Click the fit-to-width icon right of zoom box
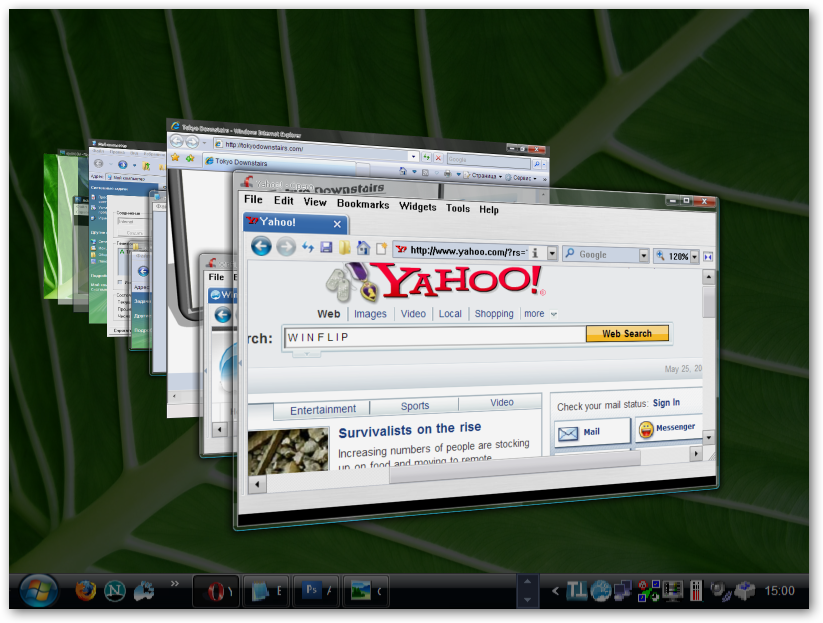This screenshot has width=823, height=623. pyautogui.click(x=708, y=257)
